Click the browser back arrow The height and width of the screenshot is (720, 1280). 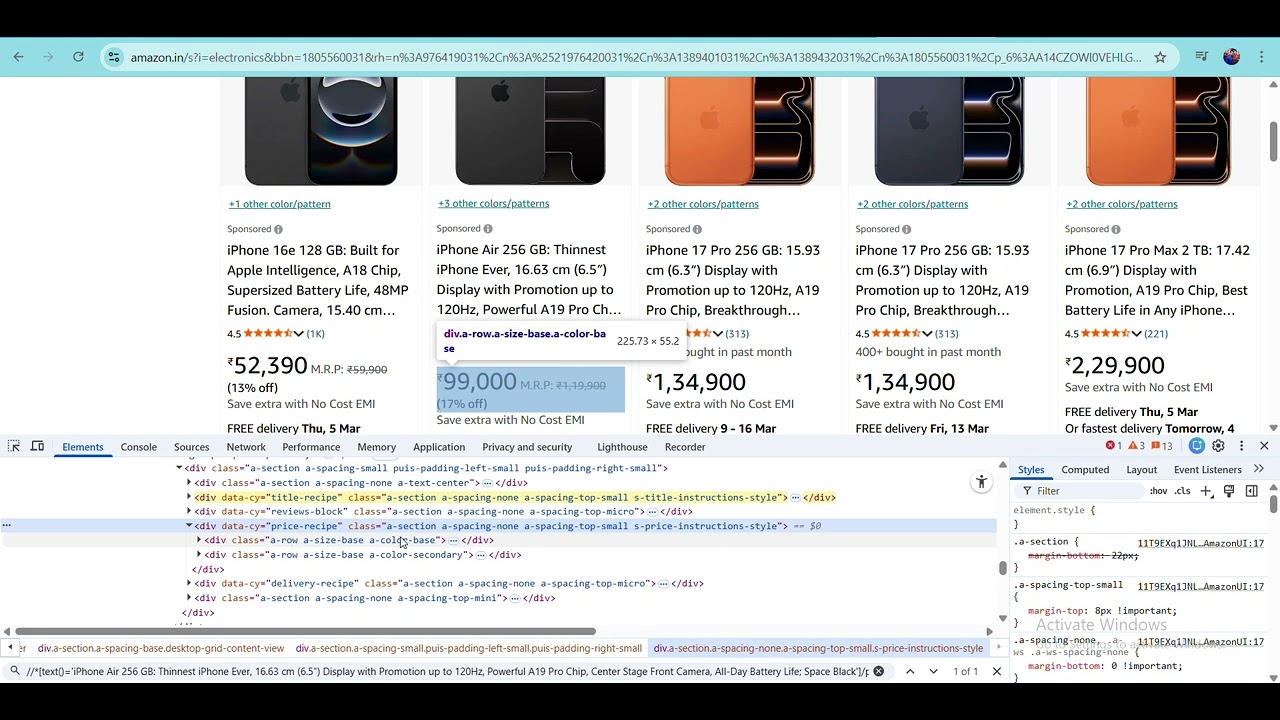point(18,57)
